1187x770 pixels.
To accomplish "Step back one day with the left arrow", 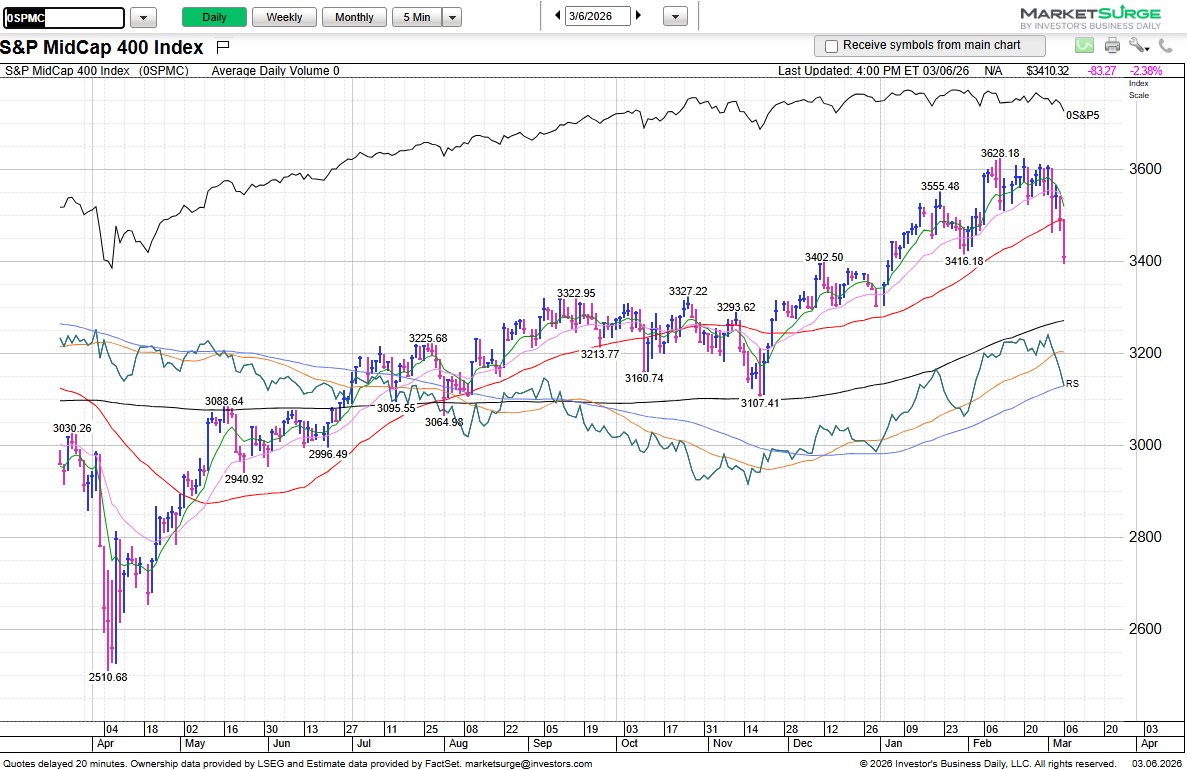I will 557,17.
